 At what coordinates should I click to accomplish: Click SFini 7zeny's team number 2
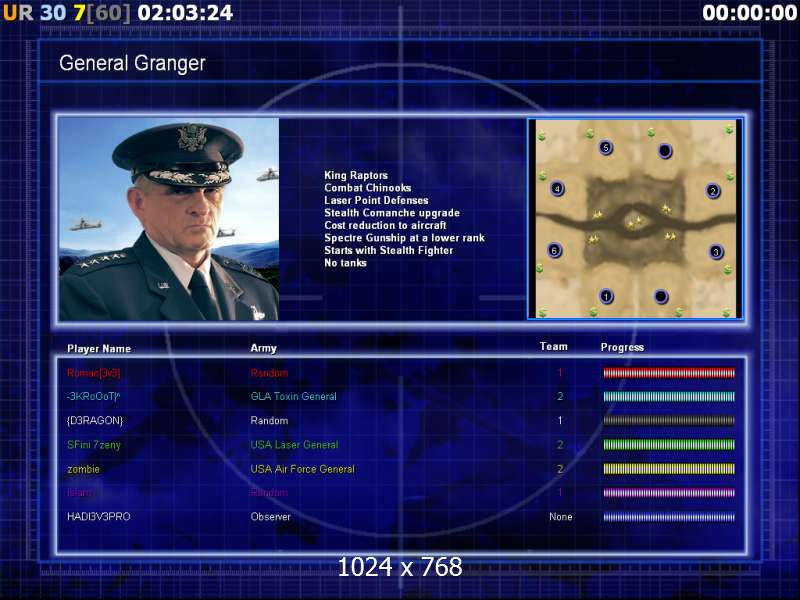[560, 444]
